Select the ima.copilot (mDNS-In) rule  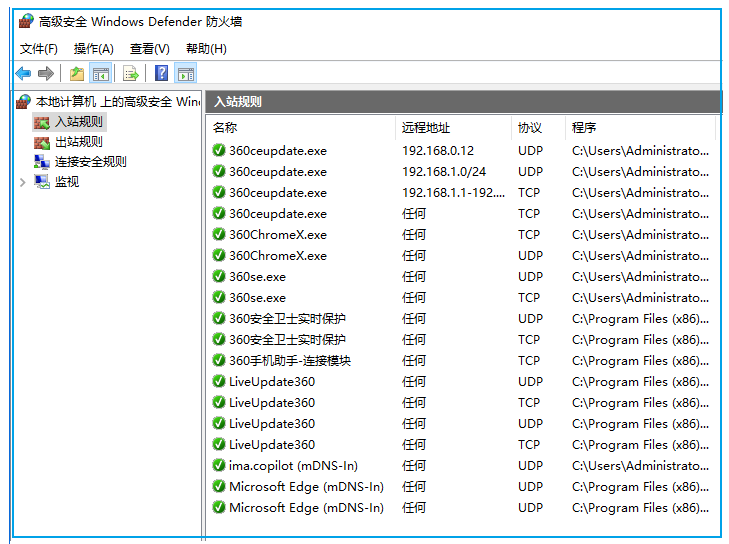tap(463, 465)
